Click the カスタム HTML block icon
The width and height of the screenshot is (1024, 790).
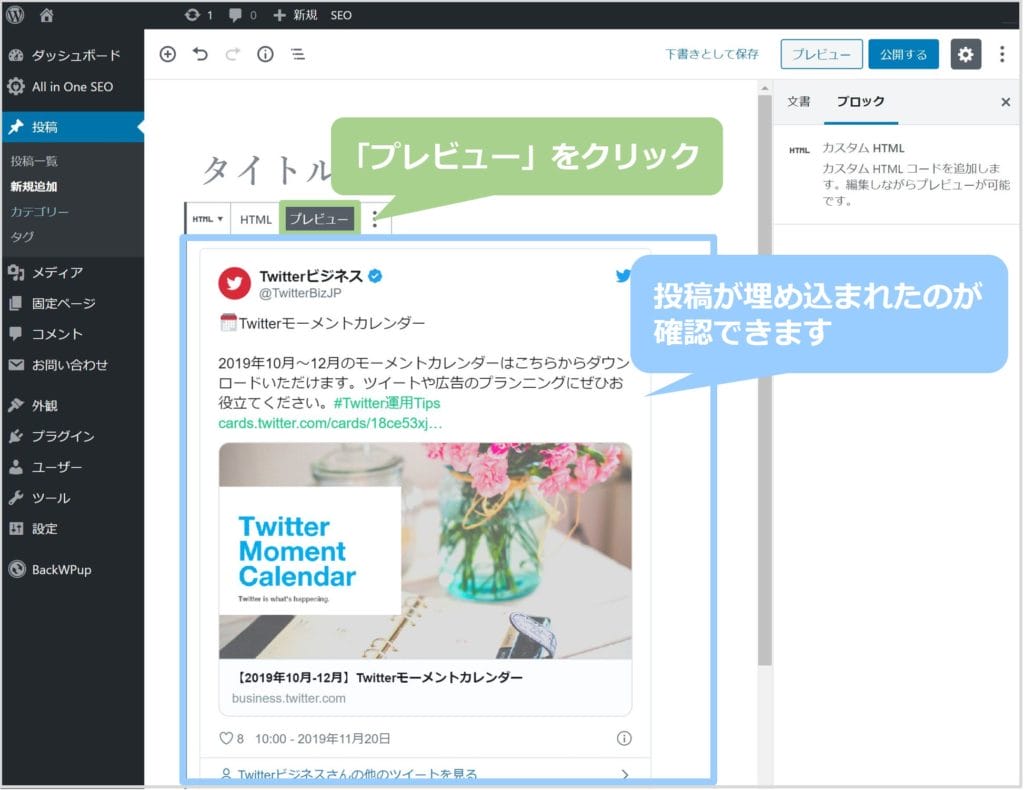[799, 150]
